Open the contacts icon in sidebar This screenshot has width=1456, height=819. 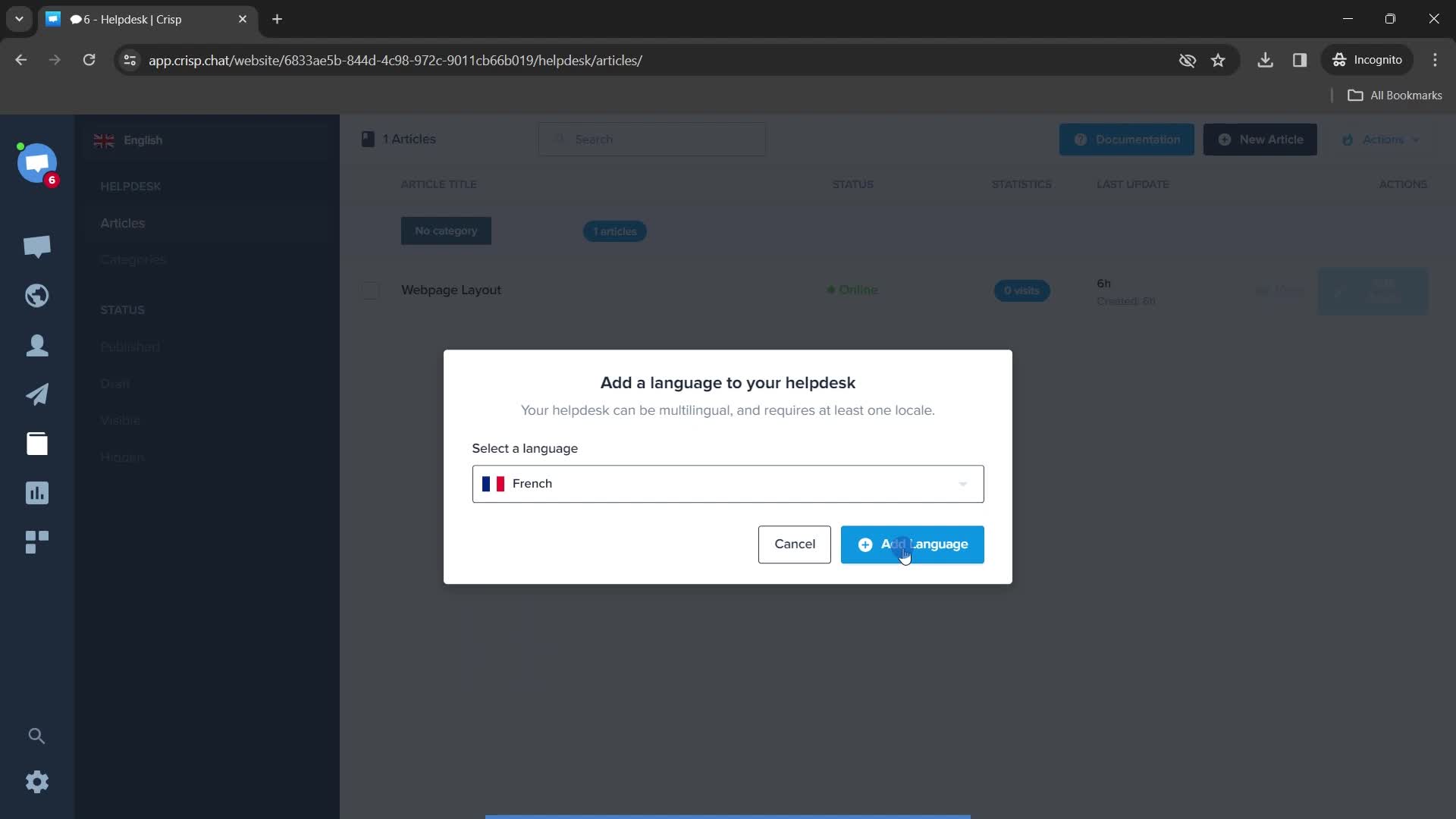pyautogui.click(x=37, y=345)
